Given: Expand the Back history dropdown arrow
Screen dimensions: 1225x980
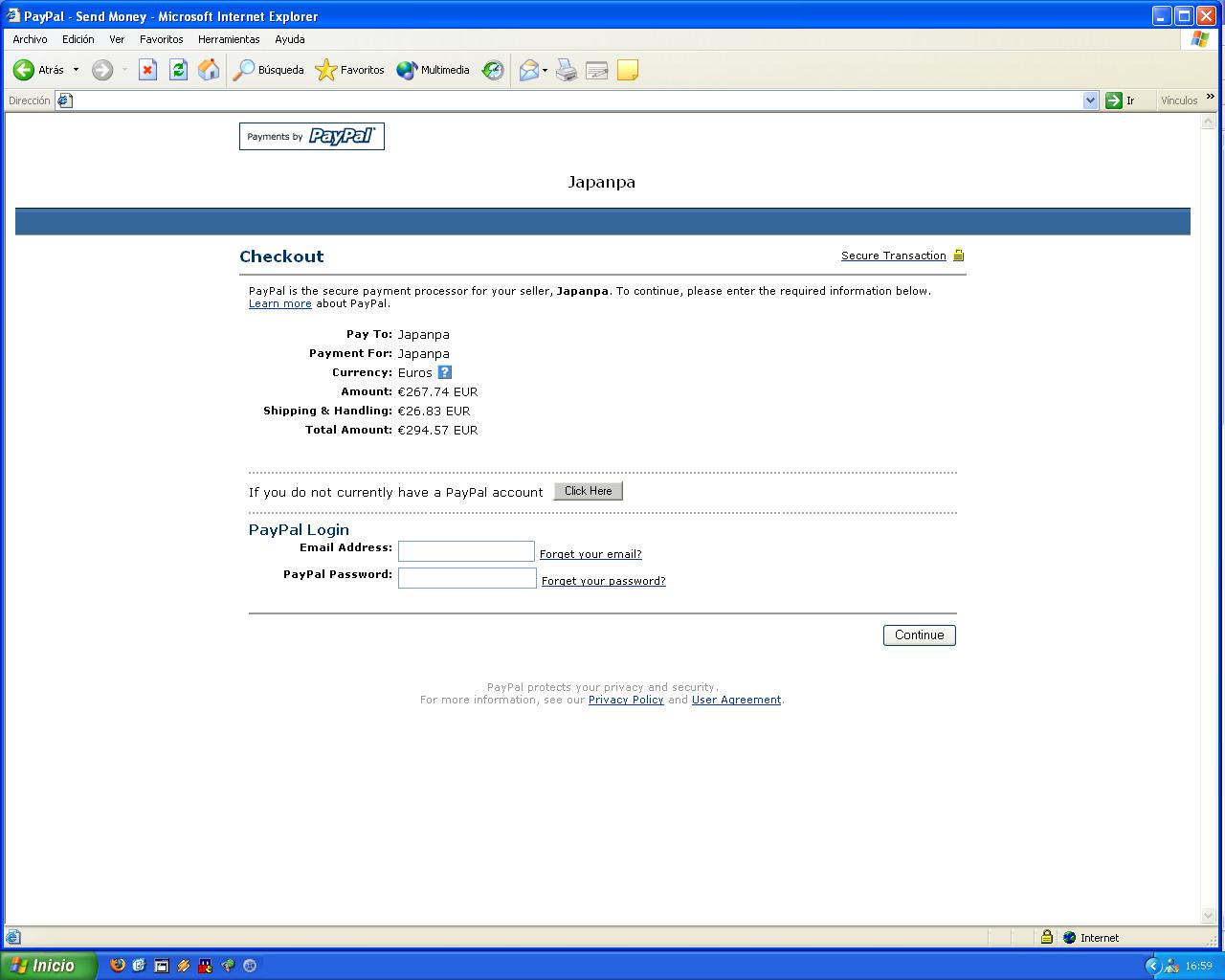Looking at the screenshot, I should pyautogui.click(x=76, y=70).
